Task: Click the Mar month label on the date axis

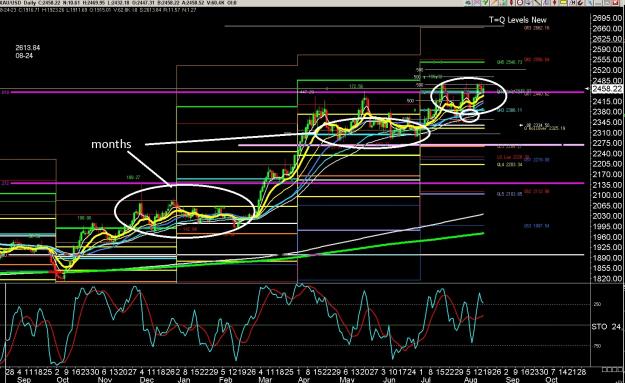Action: pos(265,379)
